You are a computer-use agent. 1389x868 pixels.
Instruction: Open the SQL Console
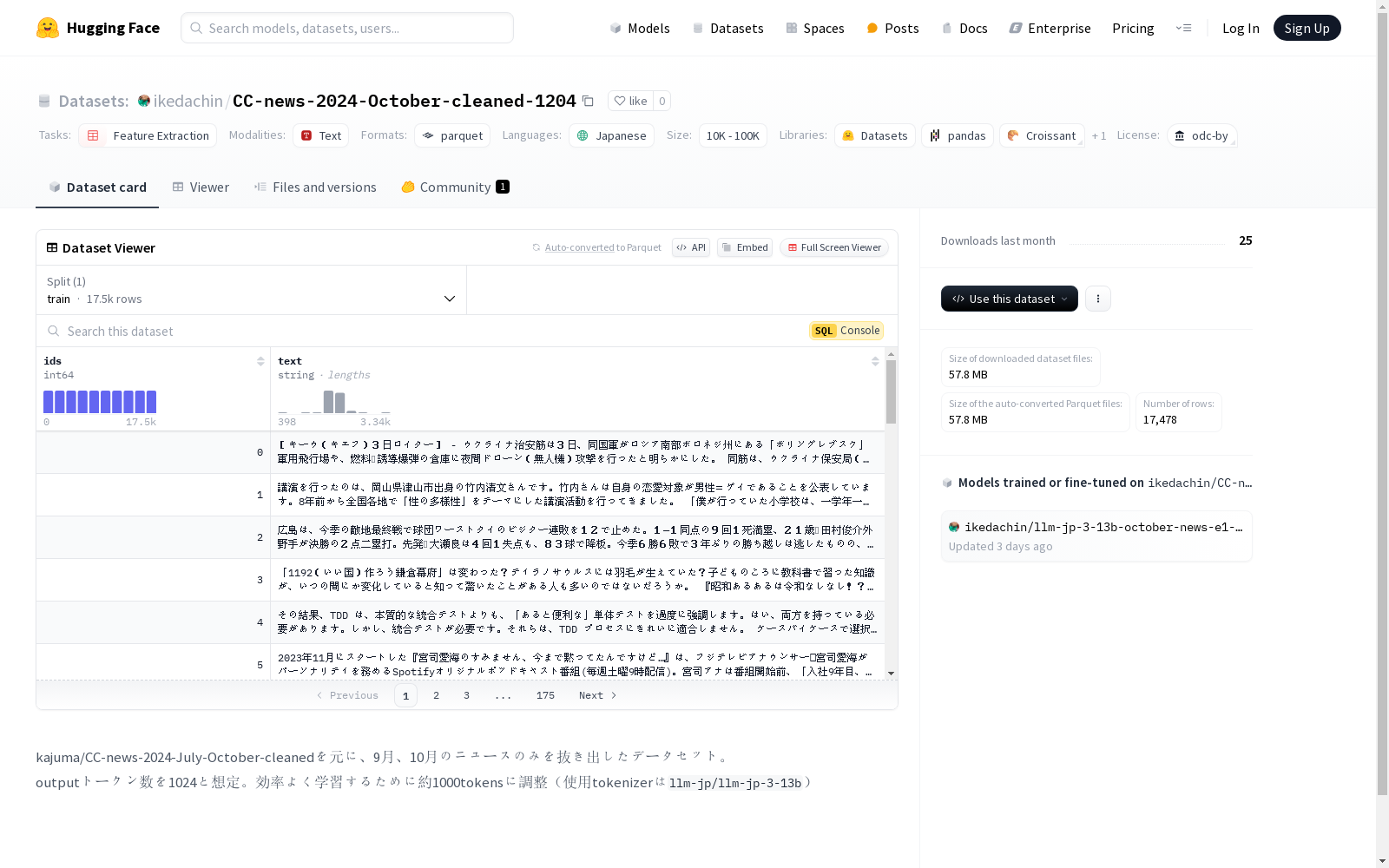tap(846, 331)
